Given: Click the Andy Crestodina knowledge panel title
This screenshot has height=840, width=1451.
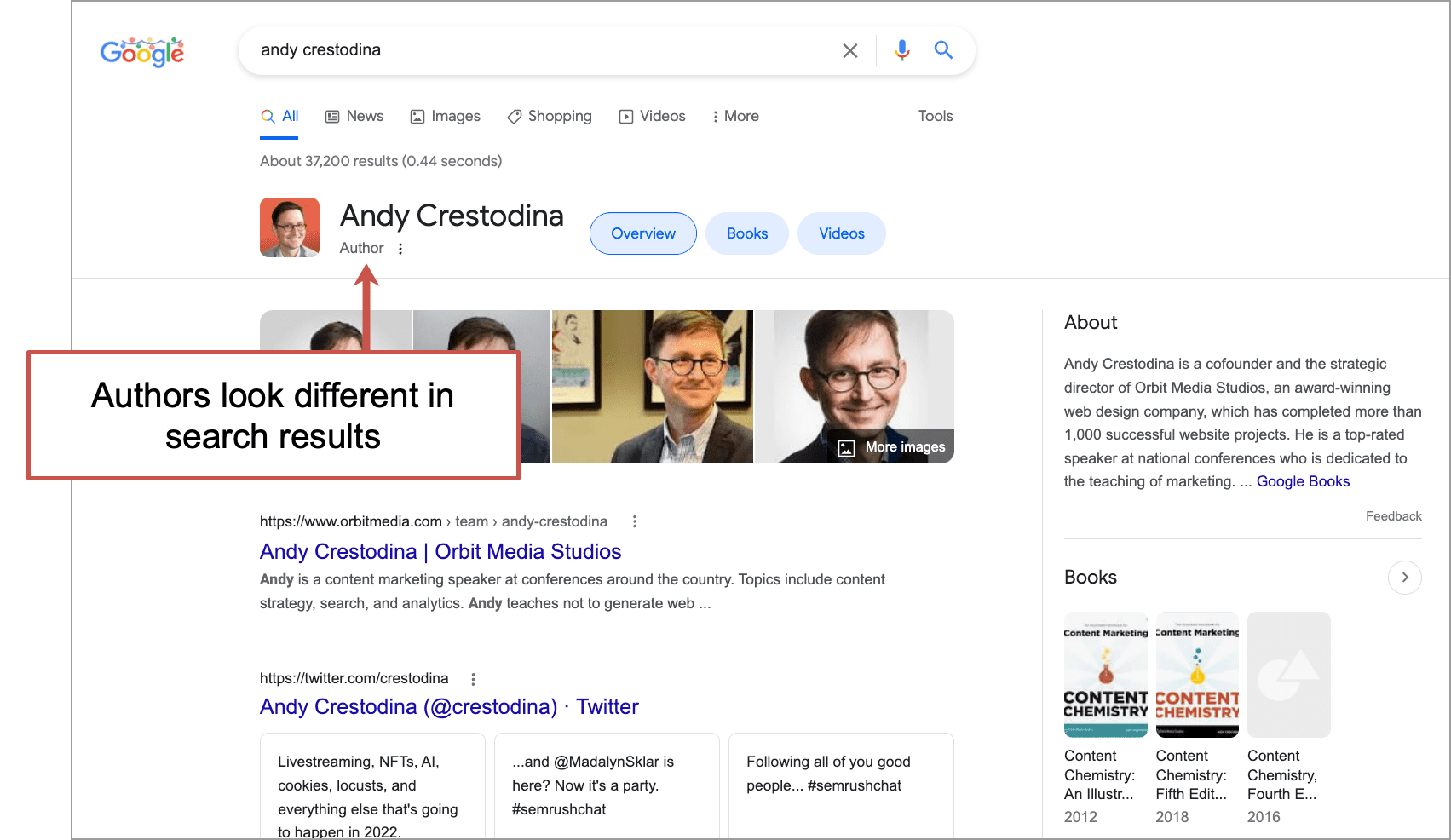Looking at the screenshot, I should coord(452,216).
